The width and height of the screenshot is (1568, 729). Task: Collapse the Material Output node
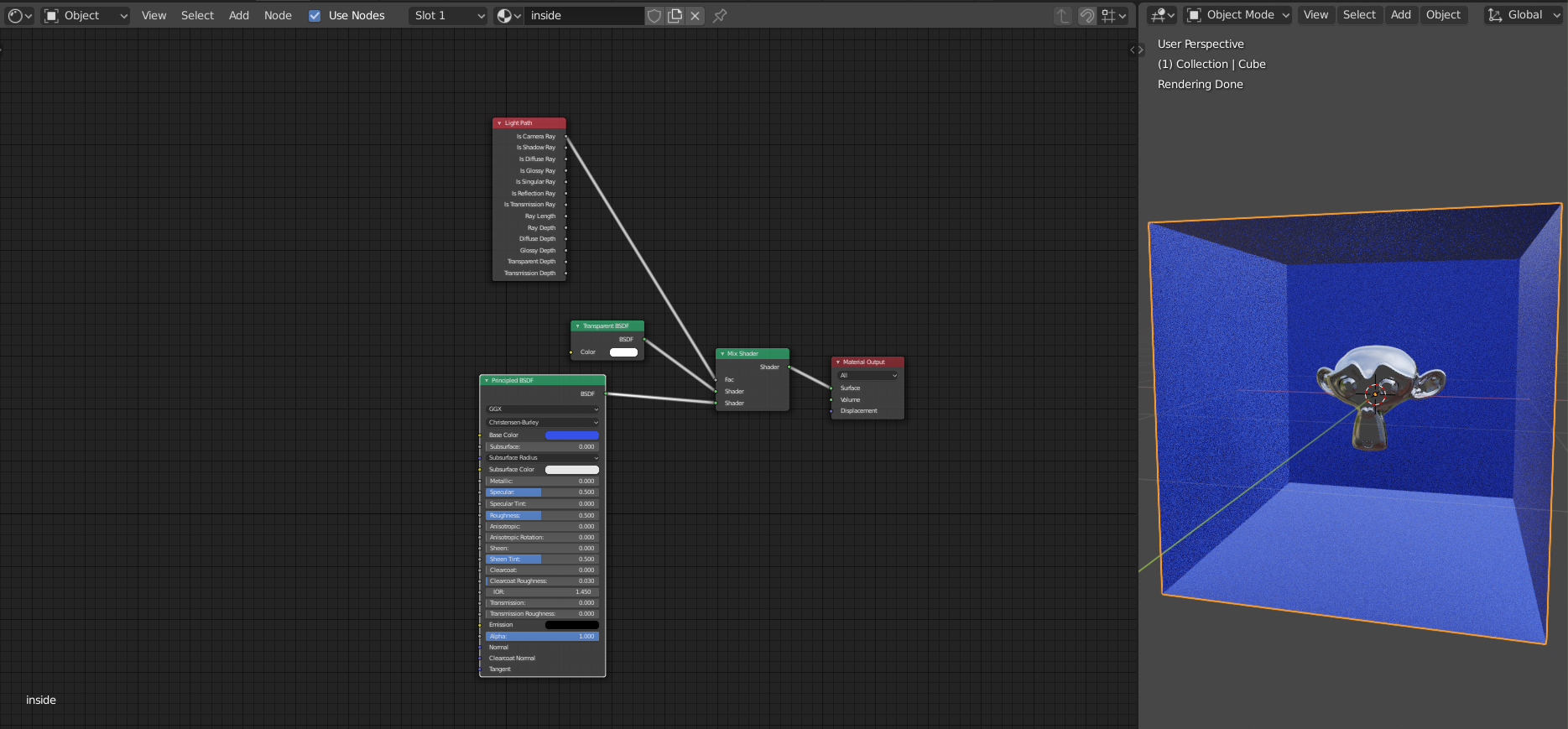click(x=838, y=362)
